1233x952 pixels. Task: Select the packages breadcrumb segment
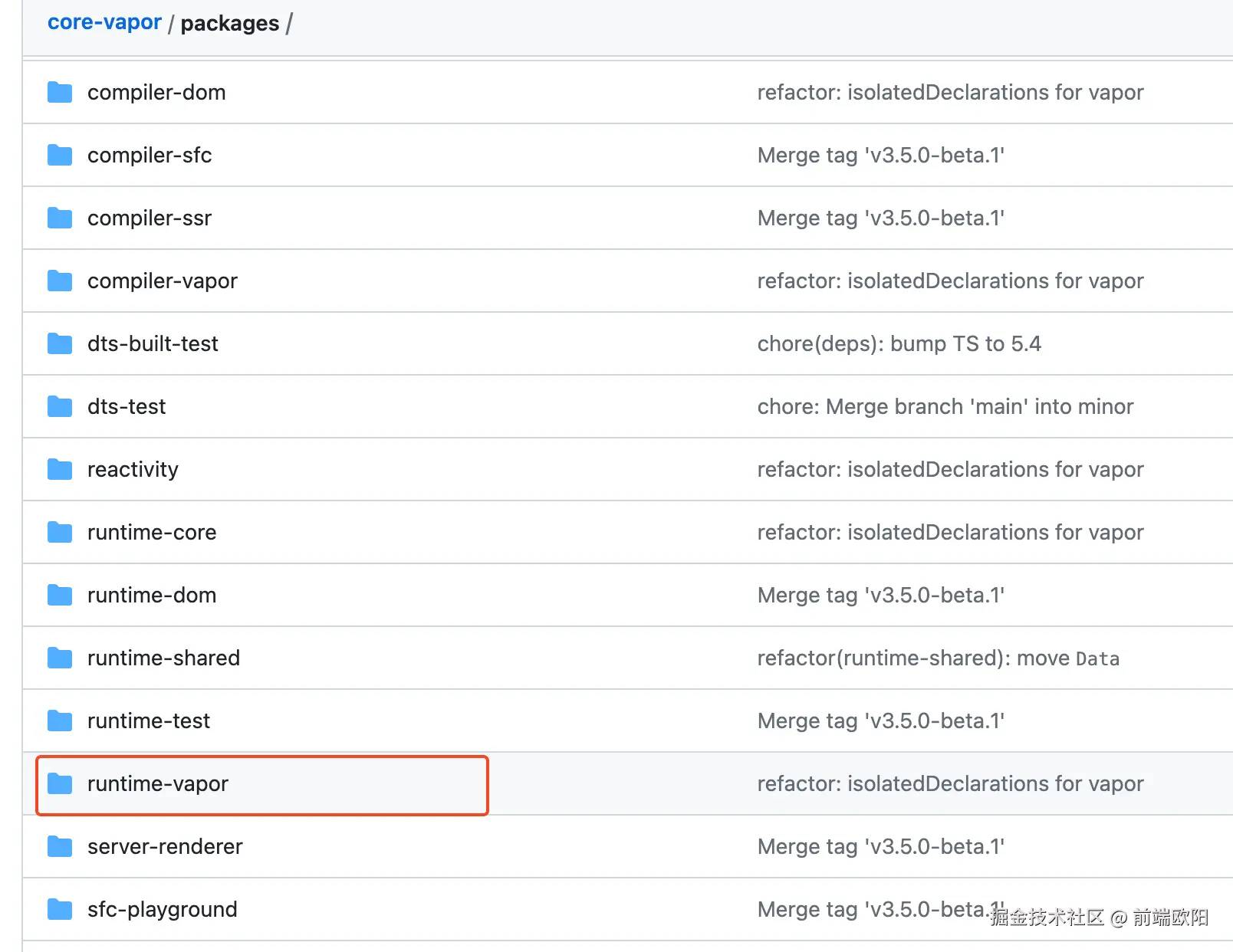tap(229, 24)
